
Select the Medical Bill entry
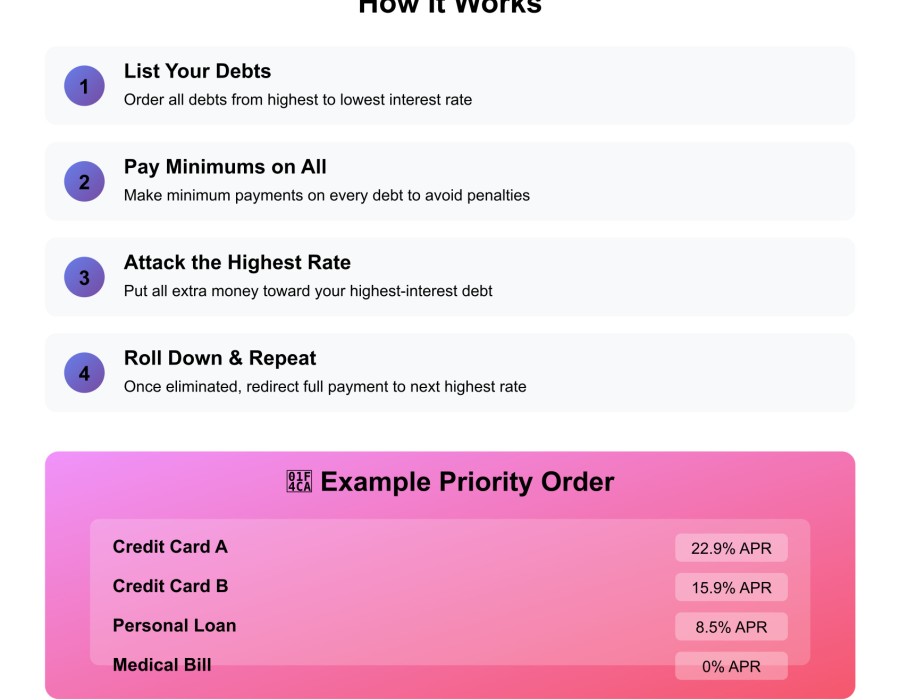point(162,665)
